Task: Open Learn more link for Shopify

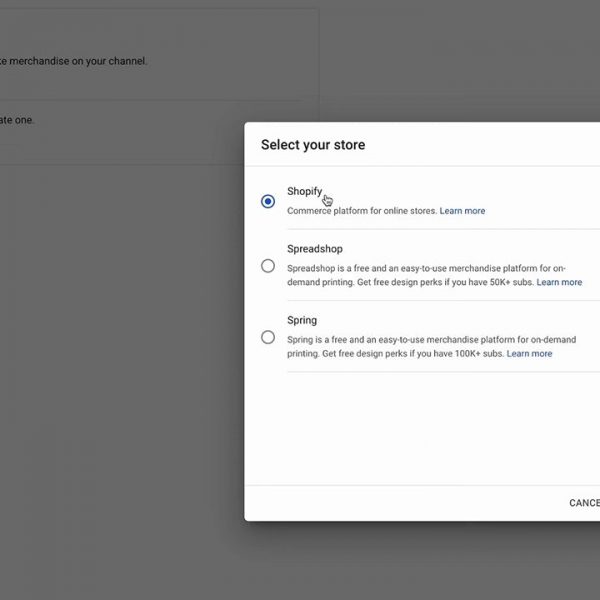Action: (x=462, y=211)
